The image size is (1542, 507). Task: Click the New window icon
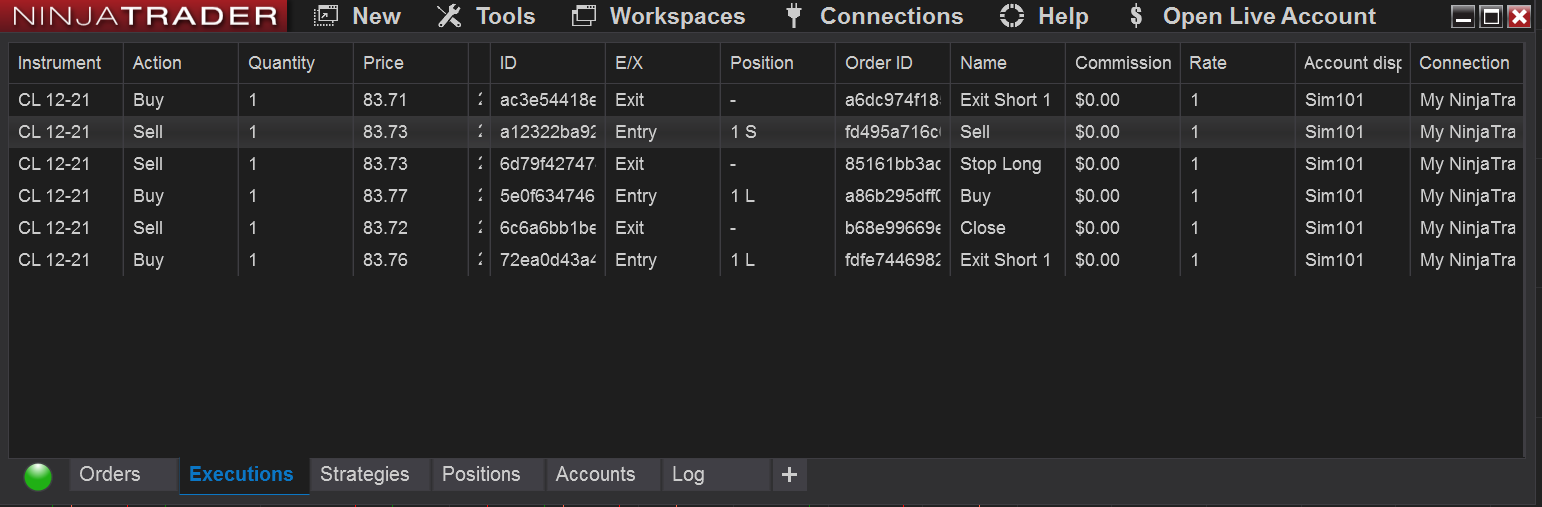pos(325,16)
